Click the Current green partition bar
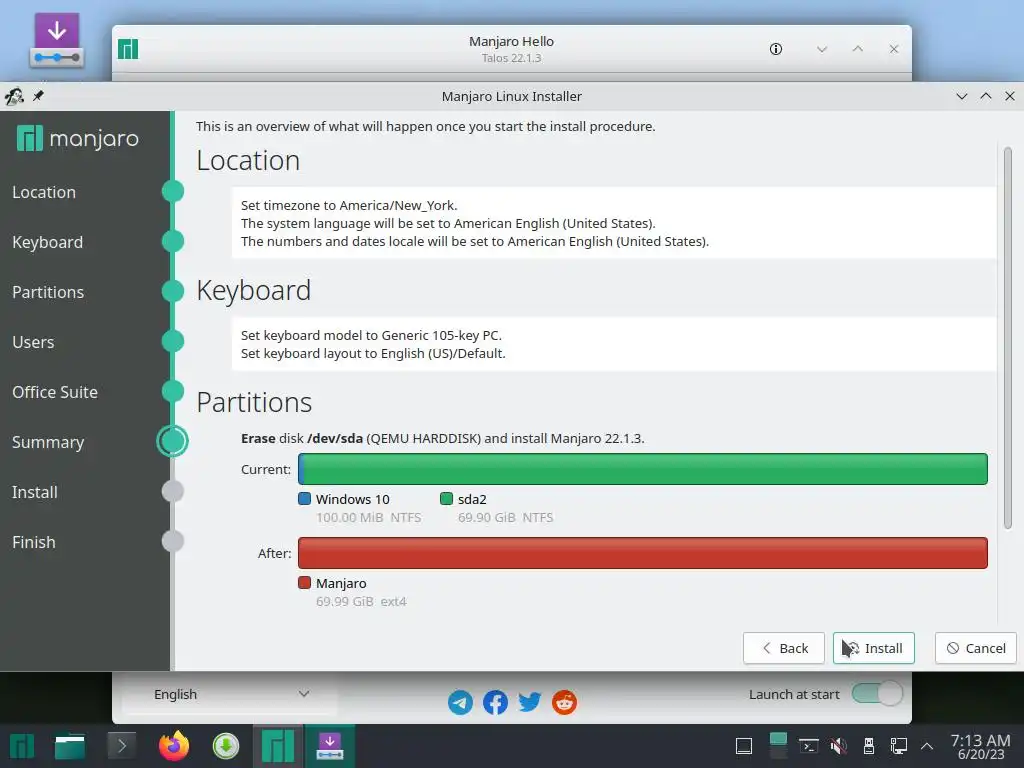Image resolution: width=1024 pixels, height=768 pixels. [643, 469]
